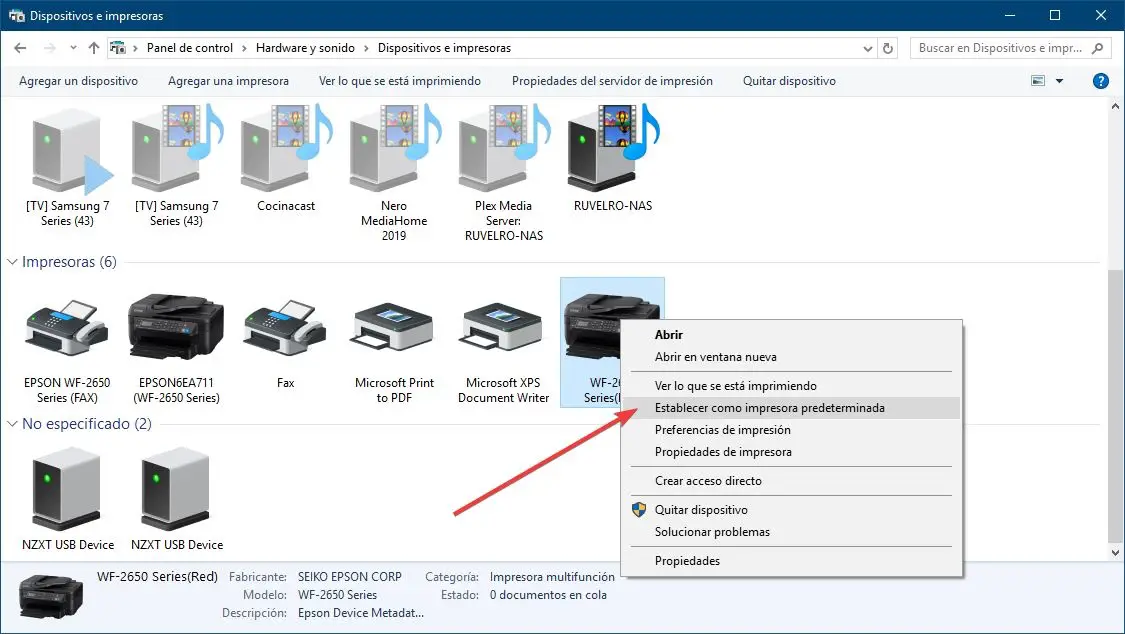
Task: Click Panel de control breadcrumb
Action: 189,48
